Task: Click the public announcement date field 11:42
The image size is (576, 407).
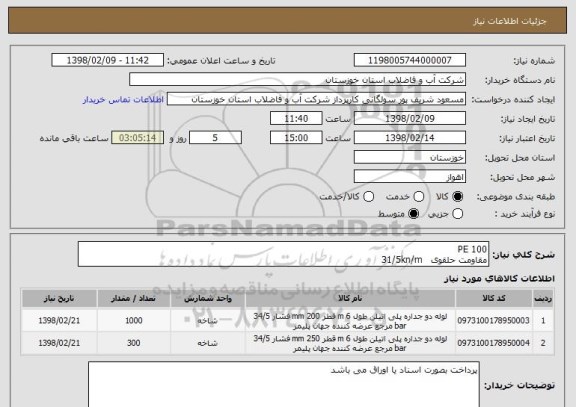Action: pyautogui.click(x=108, y=60)
